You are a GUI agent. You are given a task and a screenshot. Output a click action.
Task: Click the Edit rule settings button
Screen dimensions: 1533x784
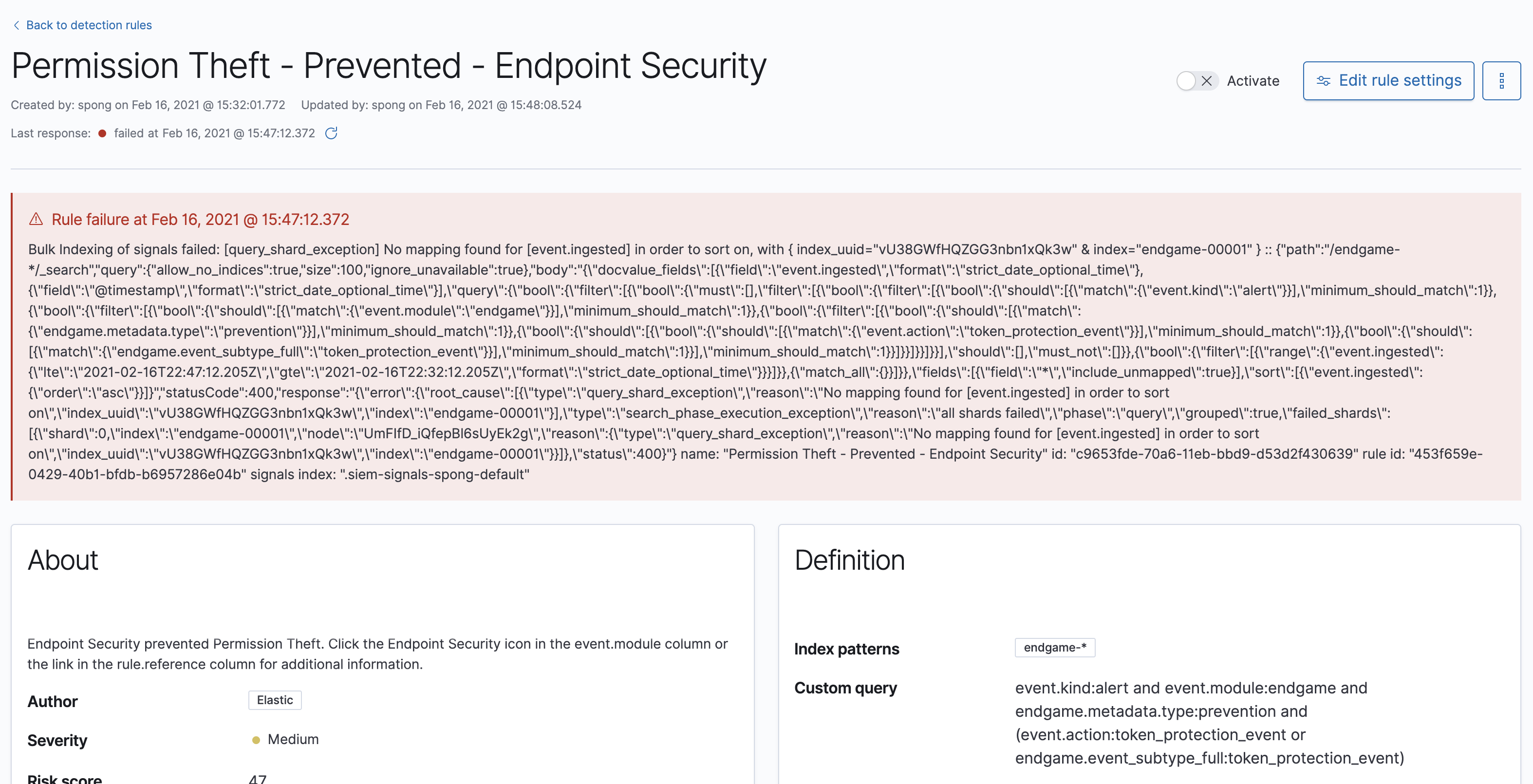tap(1388, 81)
